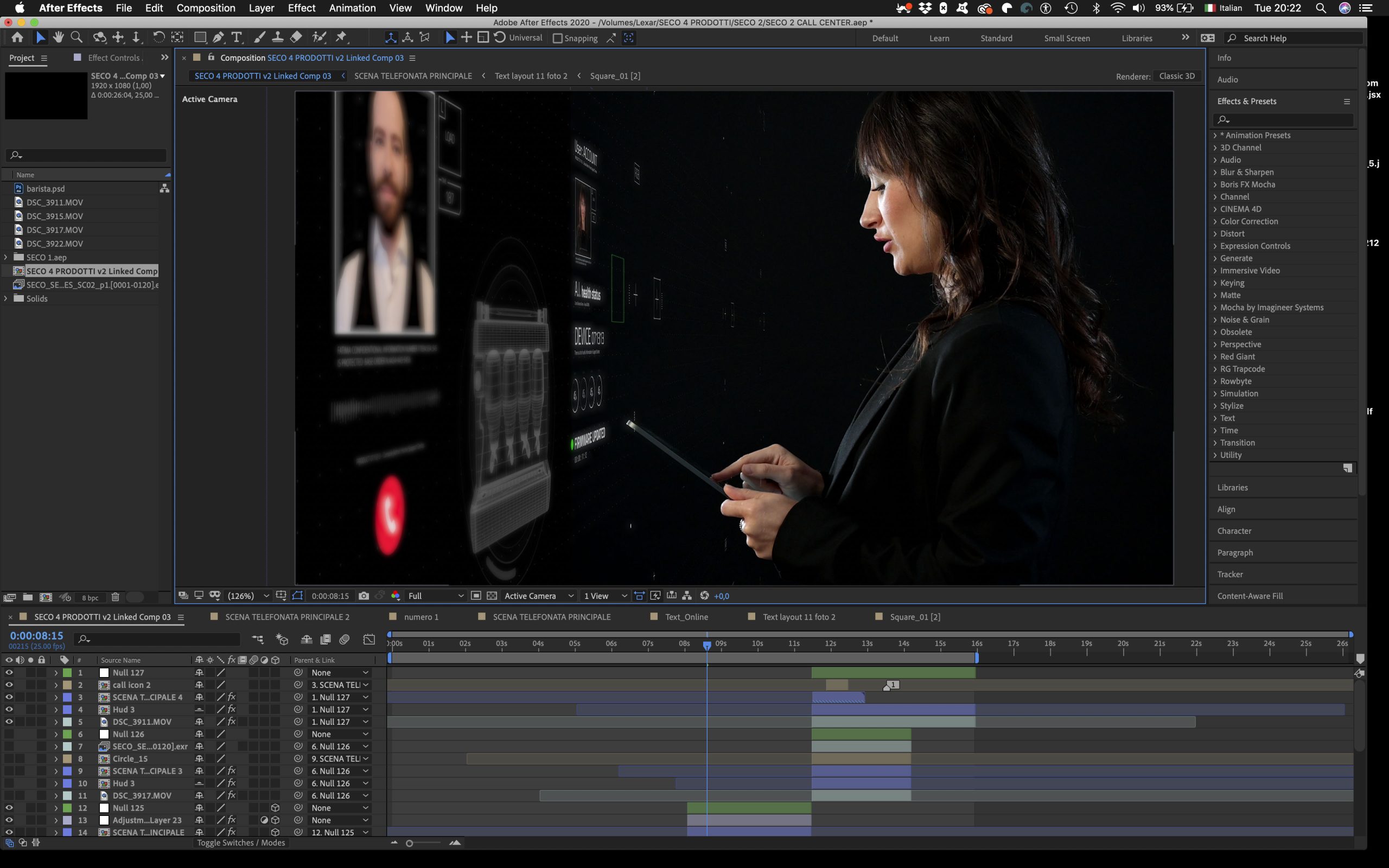Image resolution: width=1389 pixels, height=868 pixels.
Task: Click the green label swatch of Null 126
Action: click(x=67, y=733)
